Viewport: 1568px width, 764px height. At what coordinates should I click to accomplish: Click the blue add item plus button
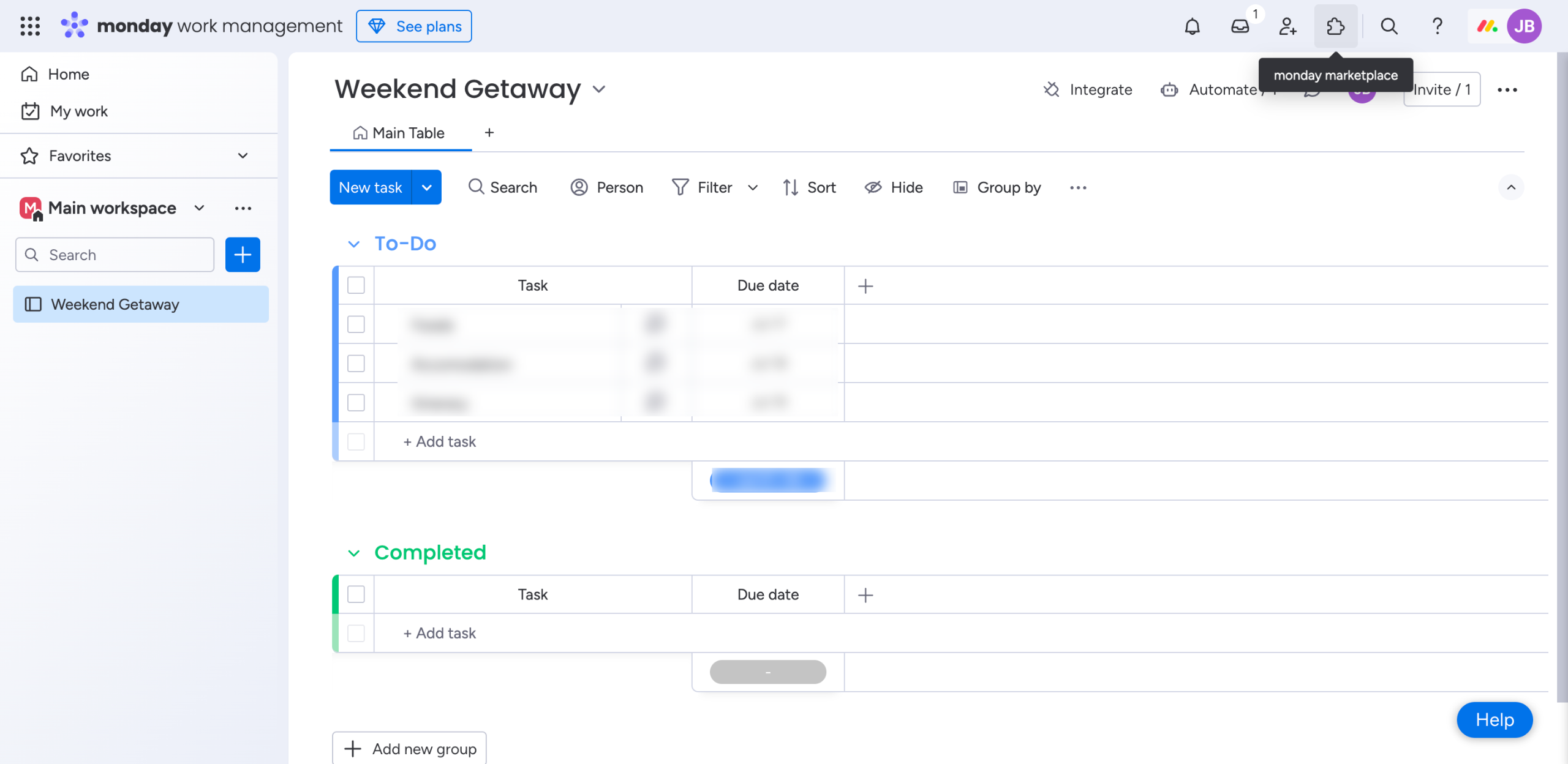pos(243,255)
